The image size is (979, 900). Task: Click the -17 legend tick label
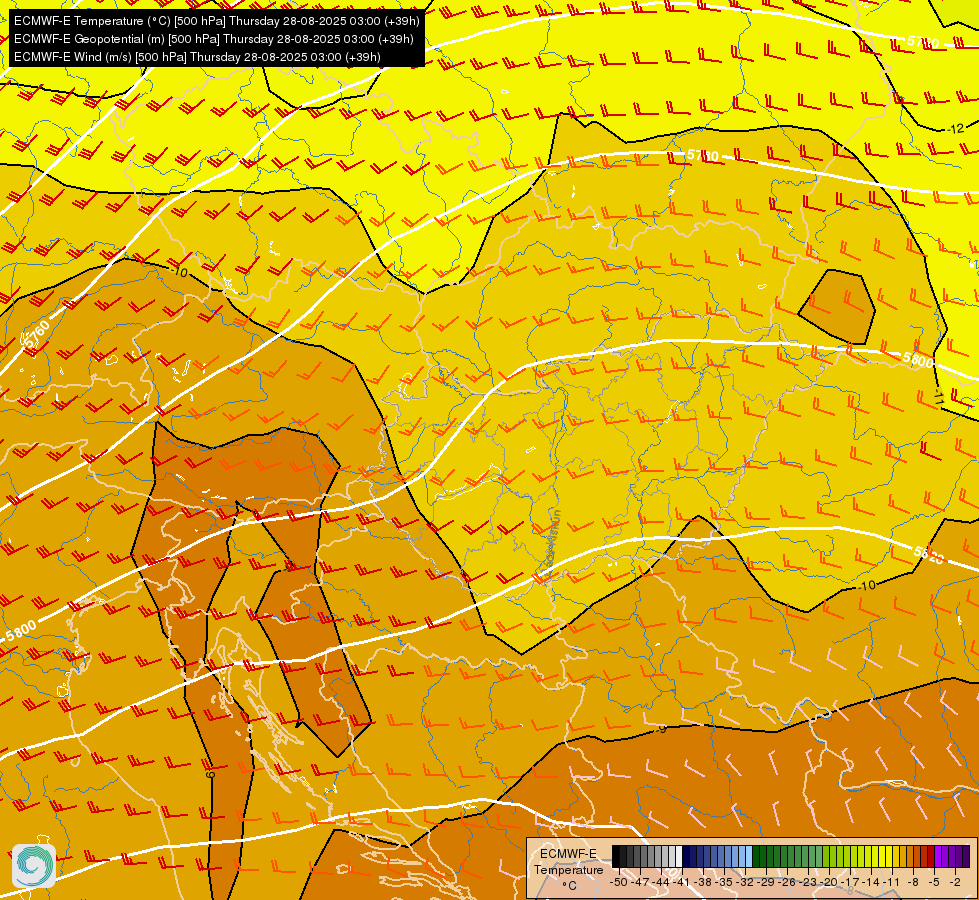point(850,883)
